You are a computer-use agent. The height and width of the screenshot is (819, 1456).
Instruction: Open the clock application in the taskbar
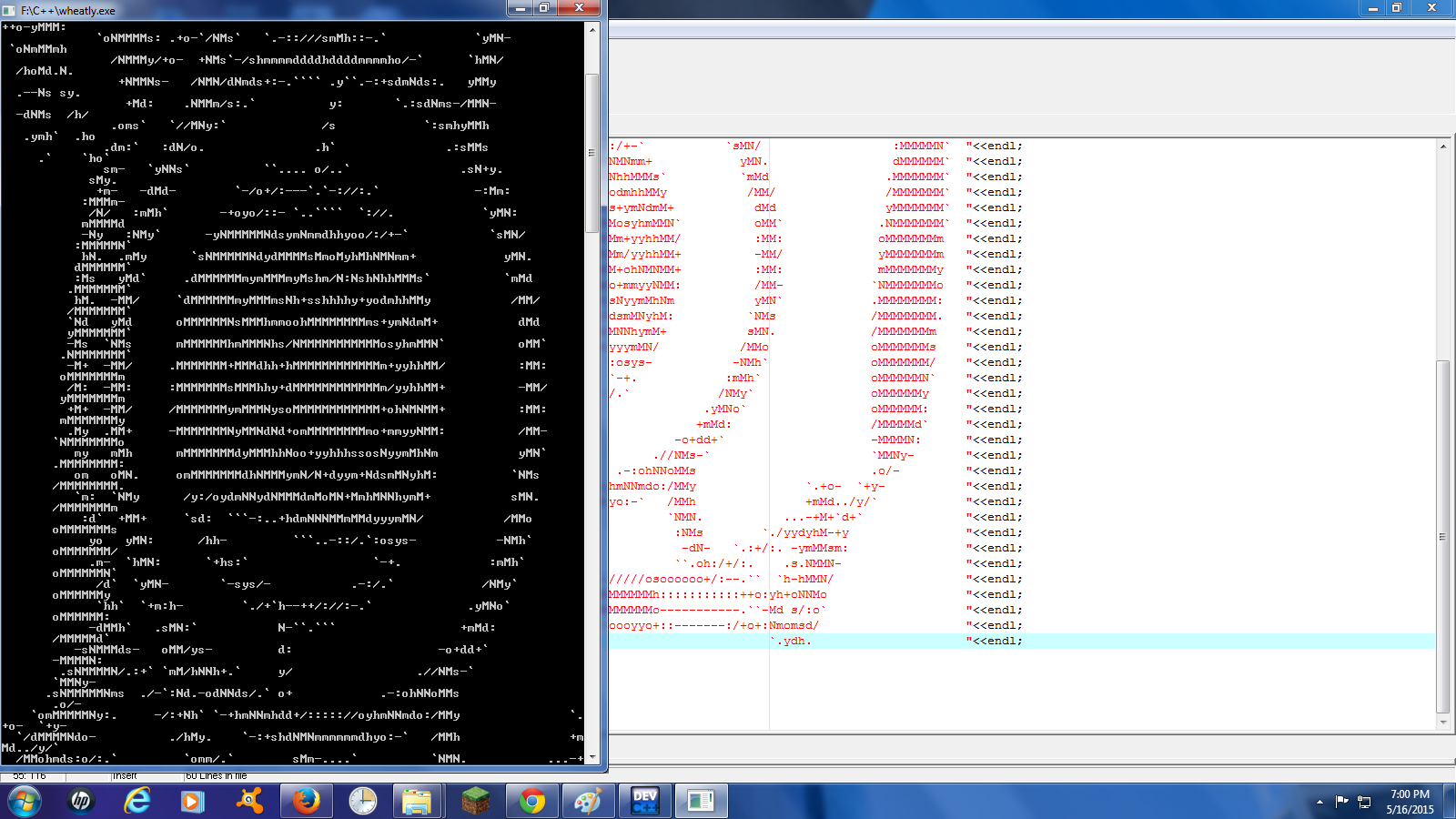[x=363, y=801]
